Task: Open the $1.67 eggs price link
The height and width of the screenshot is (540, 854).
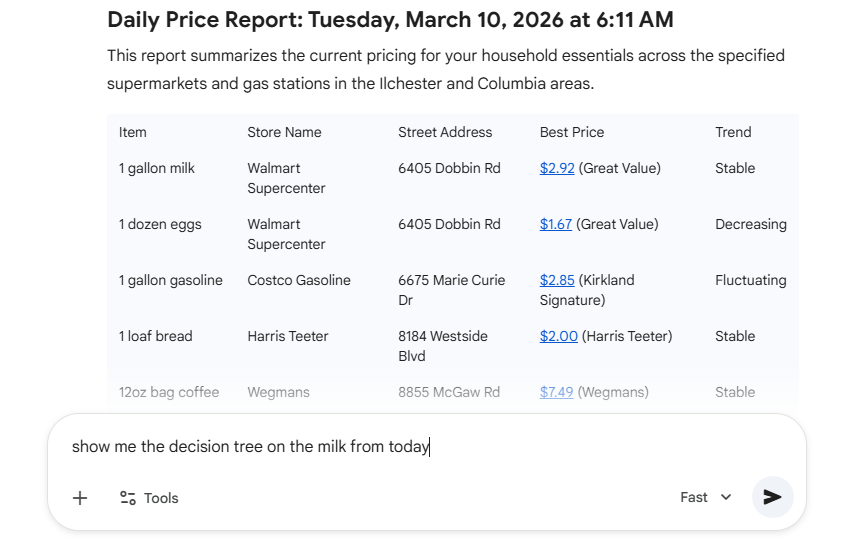Action: click(x=556, y=224)
